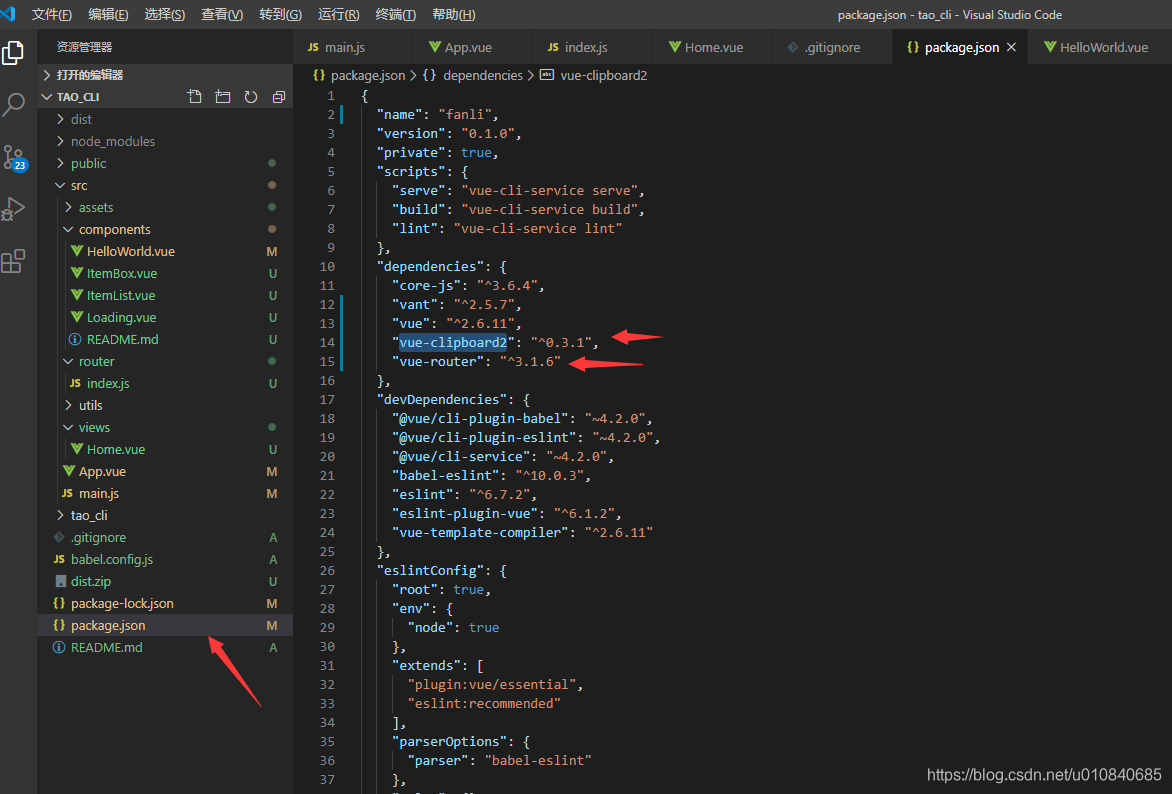Open .gitignore in the file tree
1172x794 pixels.
click(99, 538)
